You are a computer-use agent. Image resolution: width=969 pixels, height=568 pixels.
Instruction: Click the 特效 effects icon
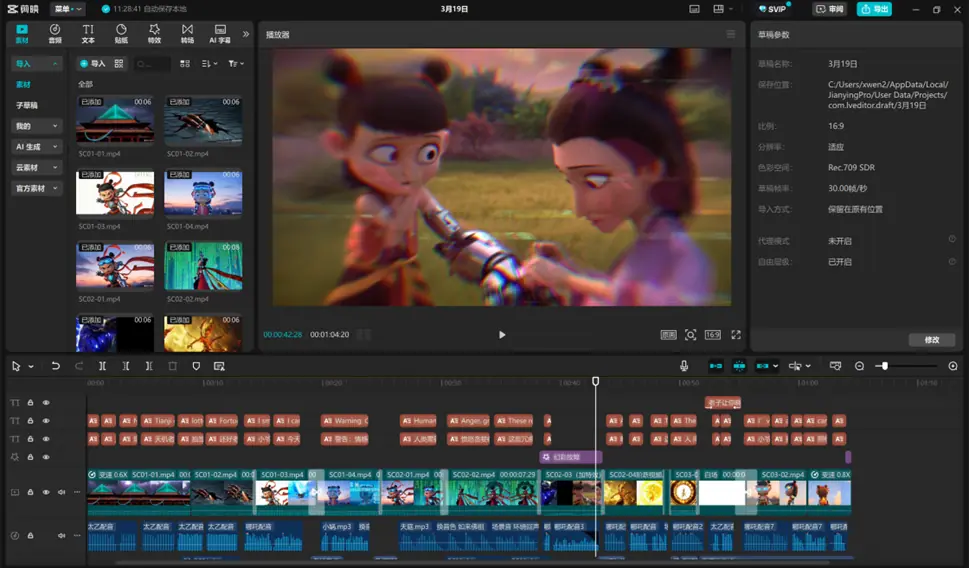pyautogui.click(x=154, y=33)
